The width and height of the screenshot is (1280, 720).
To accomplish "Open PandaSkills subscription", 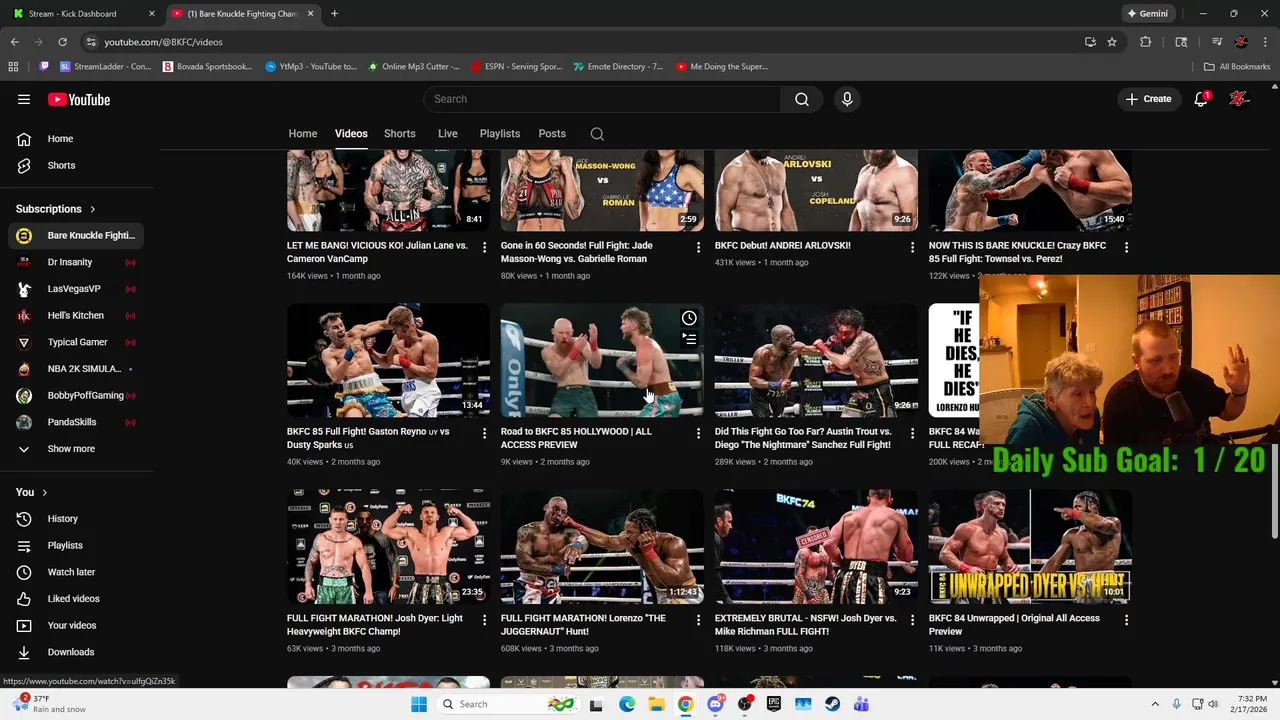I will point(77,422).
